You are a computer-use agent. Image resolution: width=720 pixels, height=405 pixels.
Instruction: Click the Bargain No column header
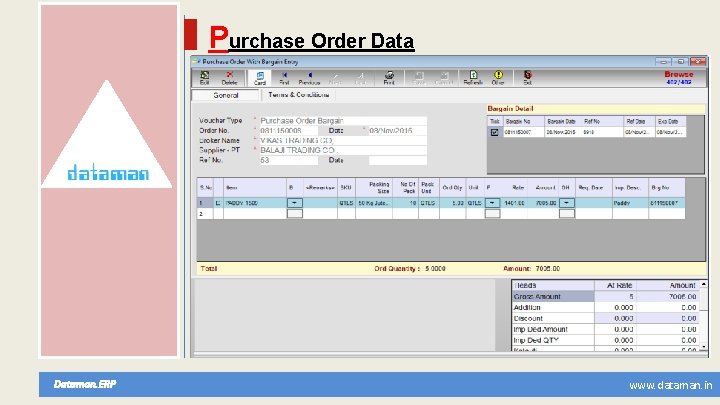524,122
